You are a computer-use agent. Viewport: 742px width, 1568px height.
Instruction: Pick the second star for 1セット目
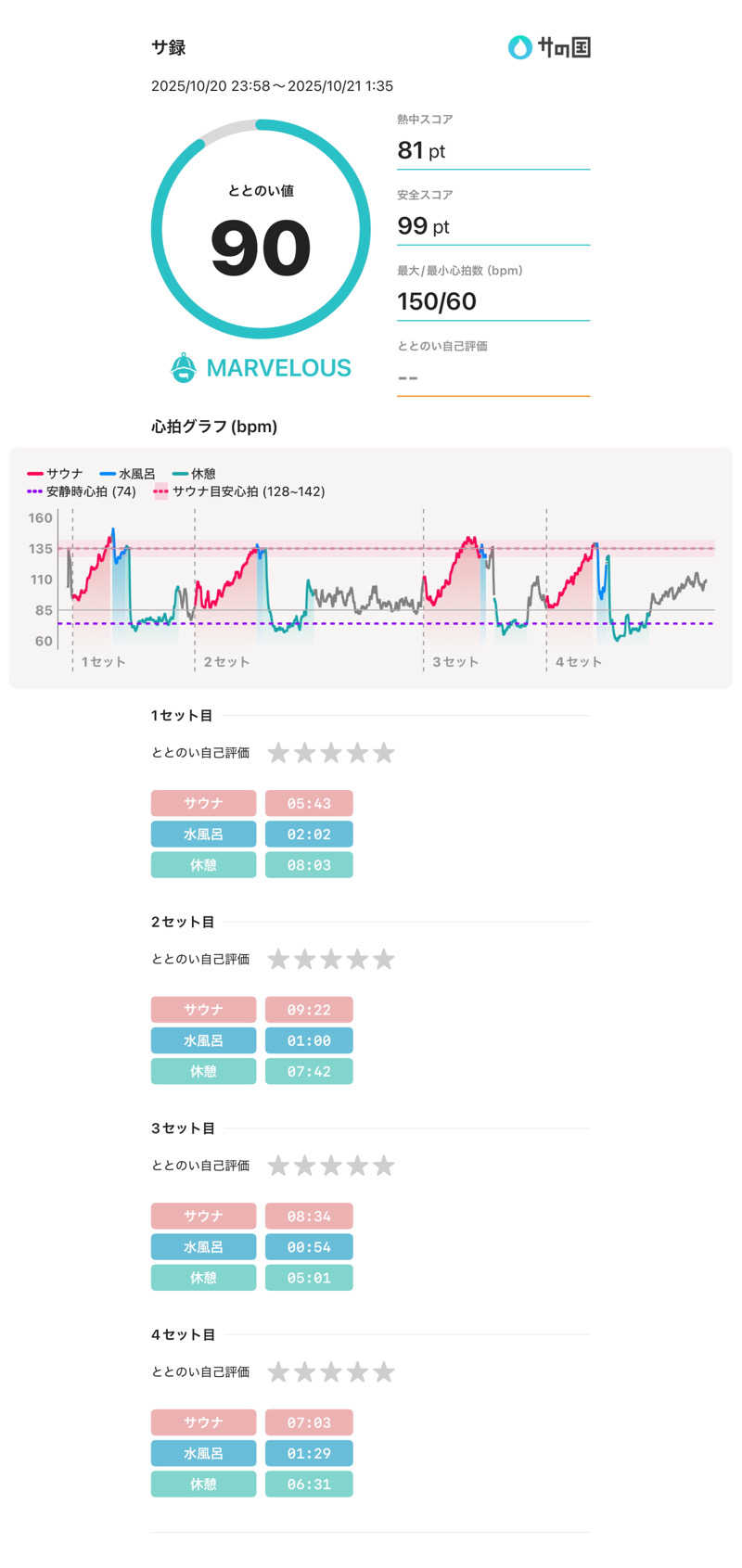305,753
